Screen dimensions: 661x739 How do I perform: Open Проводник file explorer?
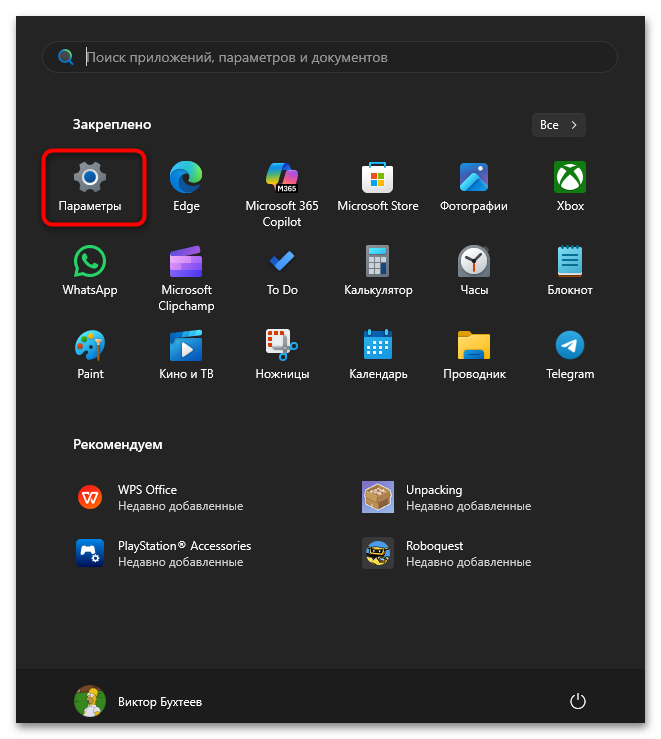[474, 355]
